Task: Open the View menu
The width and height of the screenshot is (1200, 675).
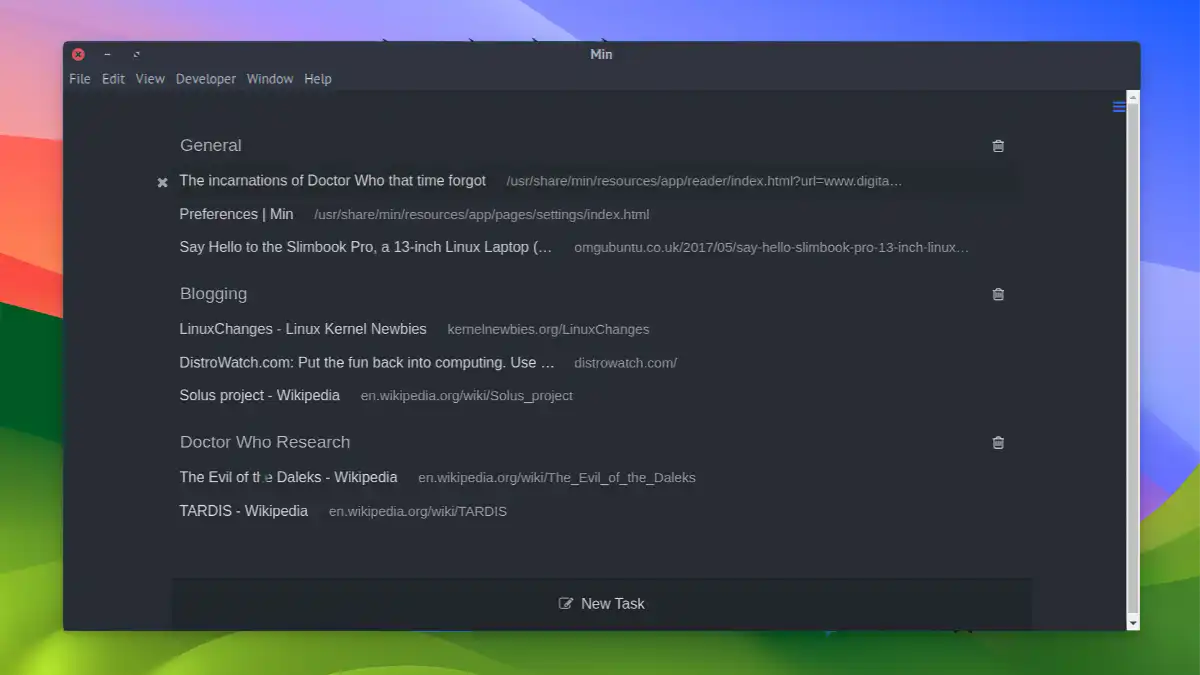Action: pos(149,78)
